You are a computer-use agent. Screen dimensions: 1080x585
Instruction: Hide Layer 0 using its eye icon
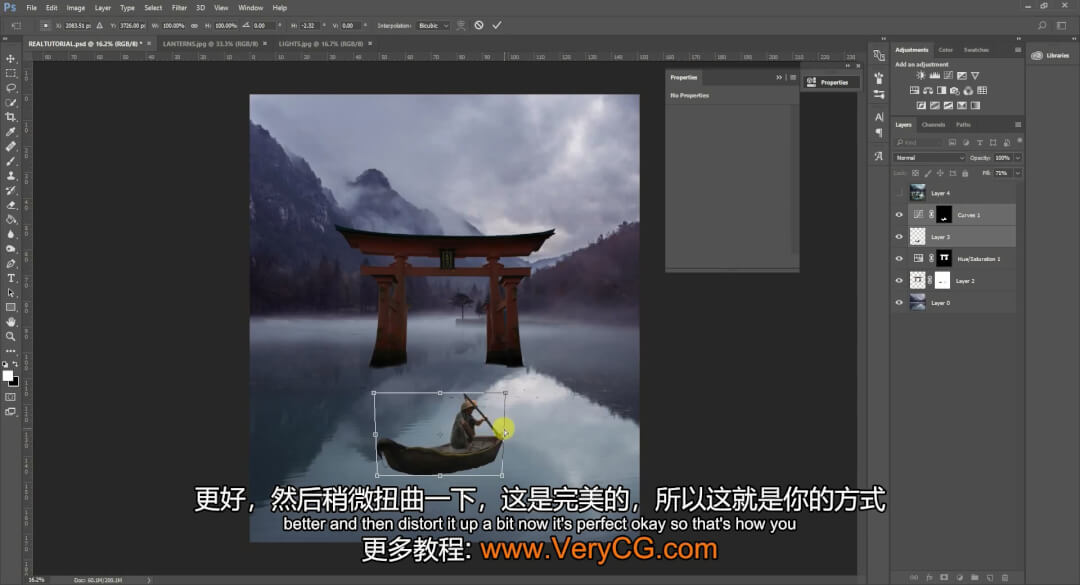click(899, 302)
